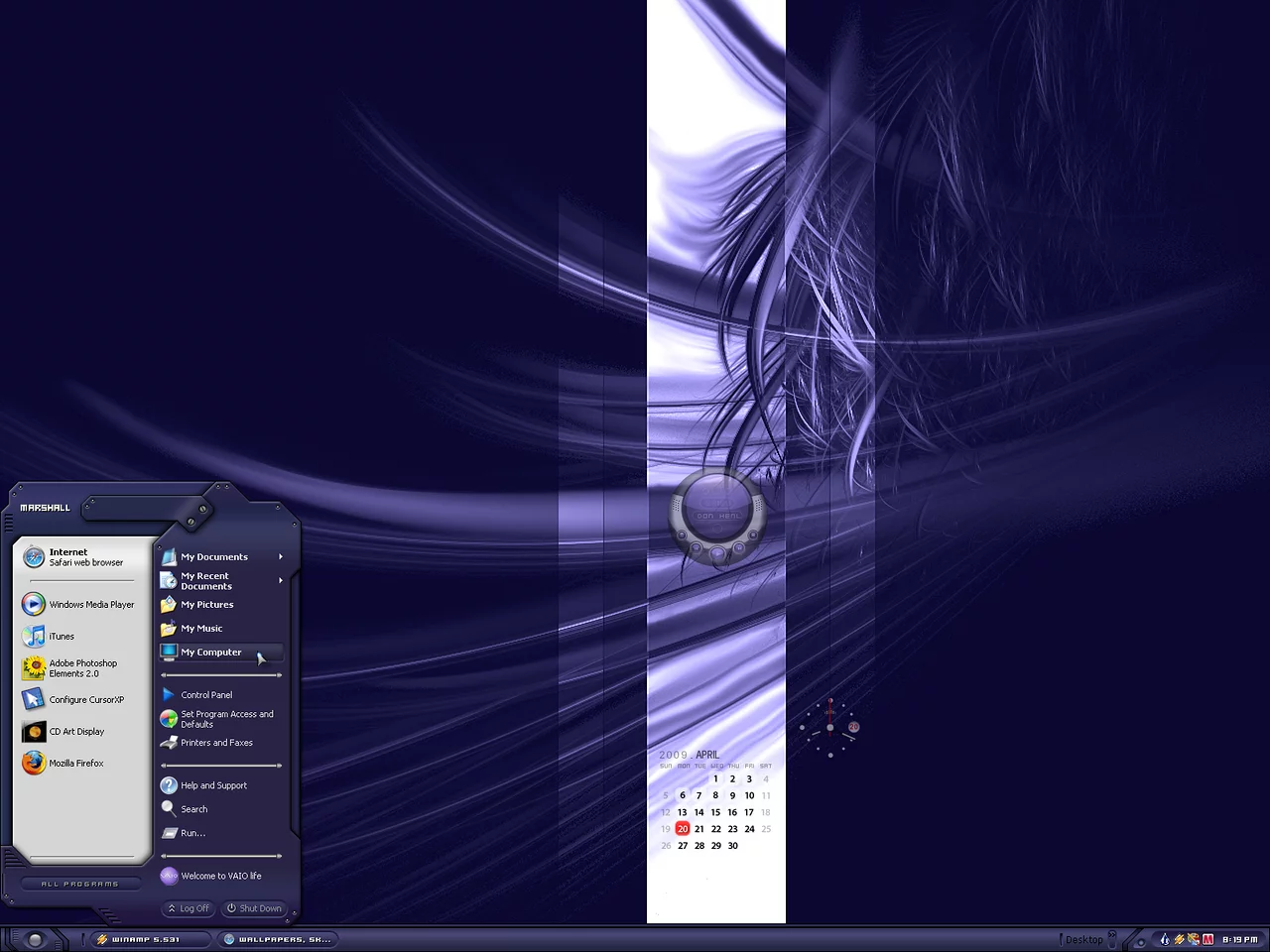Open My Computer

(x=210, y=653)
